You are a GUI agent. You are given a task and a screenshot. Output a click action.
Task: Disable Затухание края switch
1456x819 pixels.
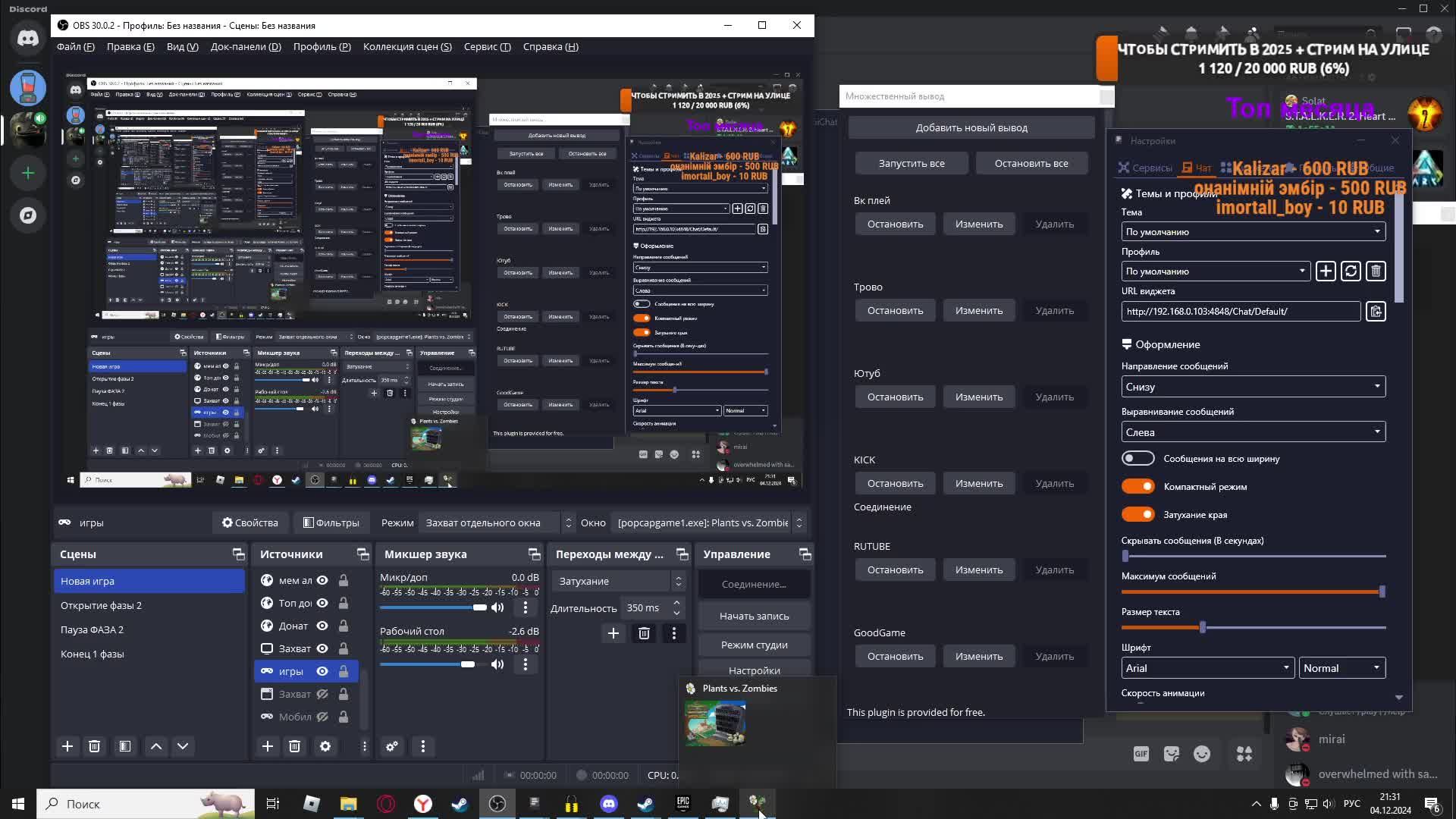click(x=1138, y=514)
